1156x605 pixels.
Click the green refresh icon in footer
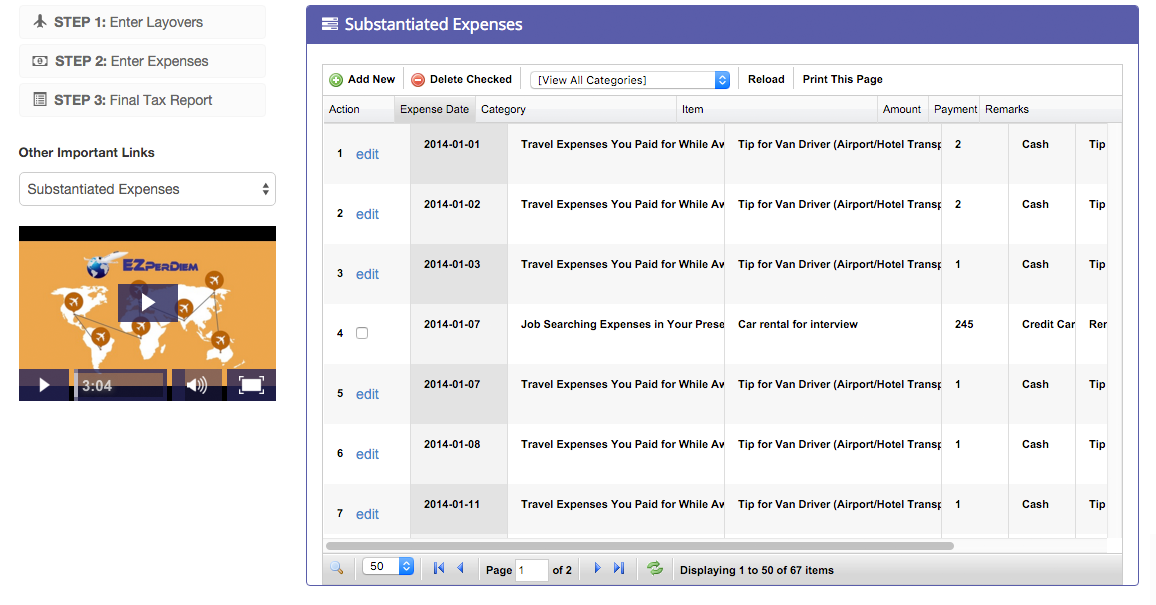(x=655, y=568)
